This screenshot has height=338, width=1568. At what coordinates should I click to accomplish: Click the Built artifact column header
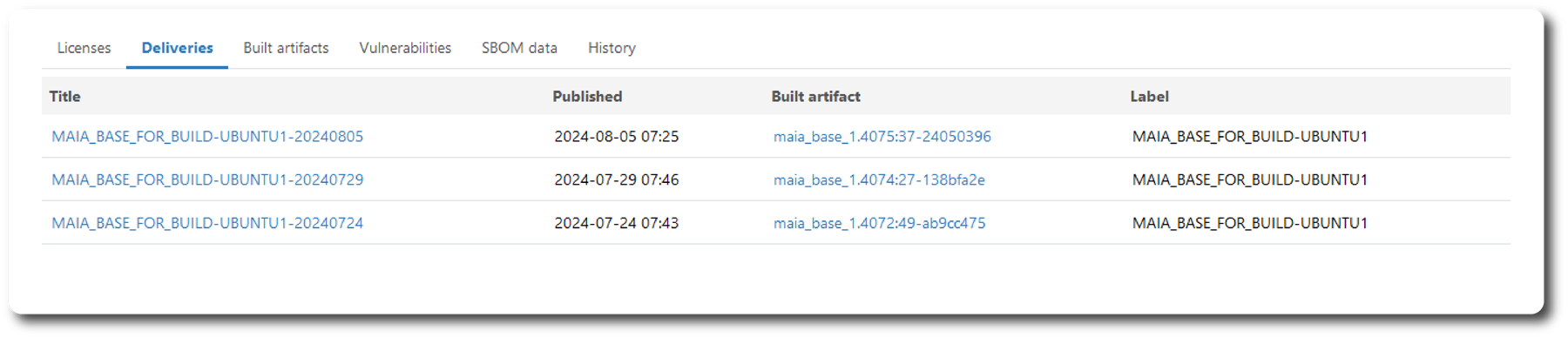(815, 97)
